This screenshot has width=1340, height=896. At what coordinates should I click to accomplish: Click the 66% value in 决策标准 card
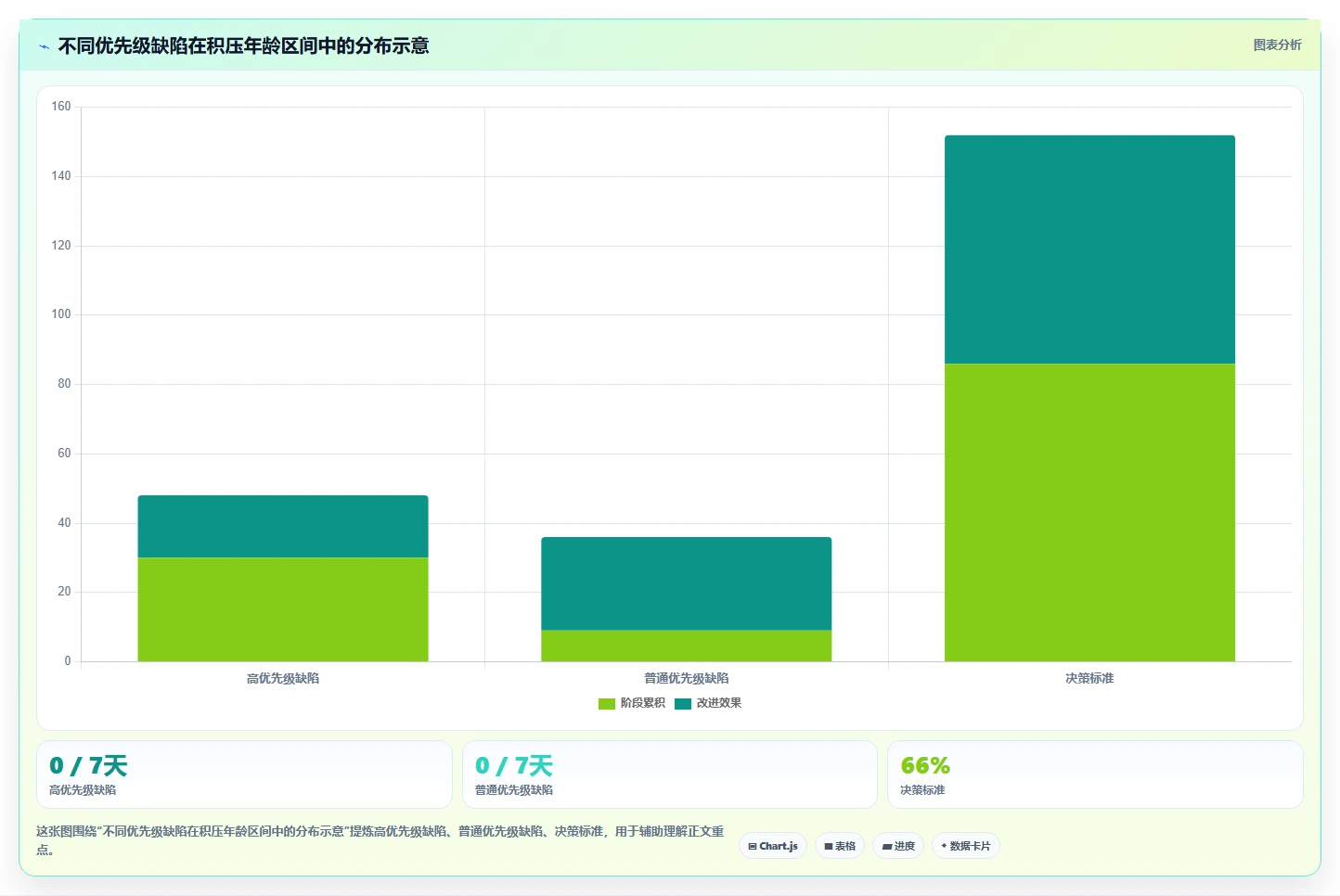click(925, 765)
